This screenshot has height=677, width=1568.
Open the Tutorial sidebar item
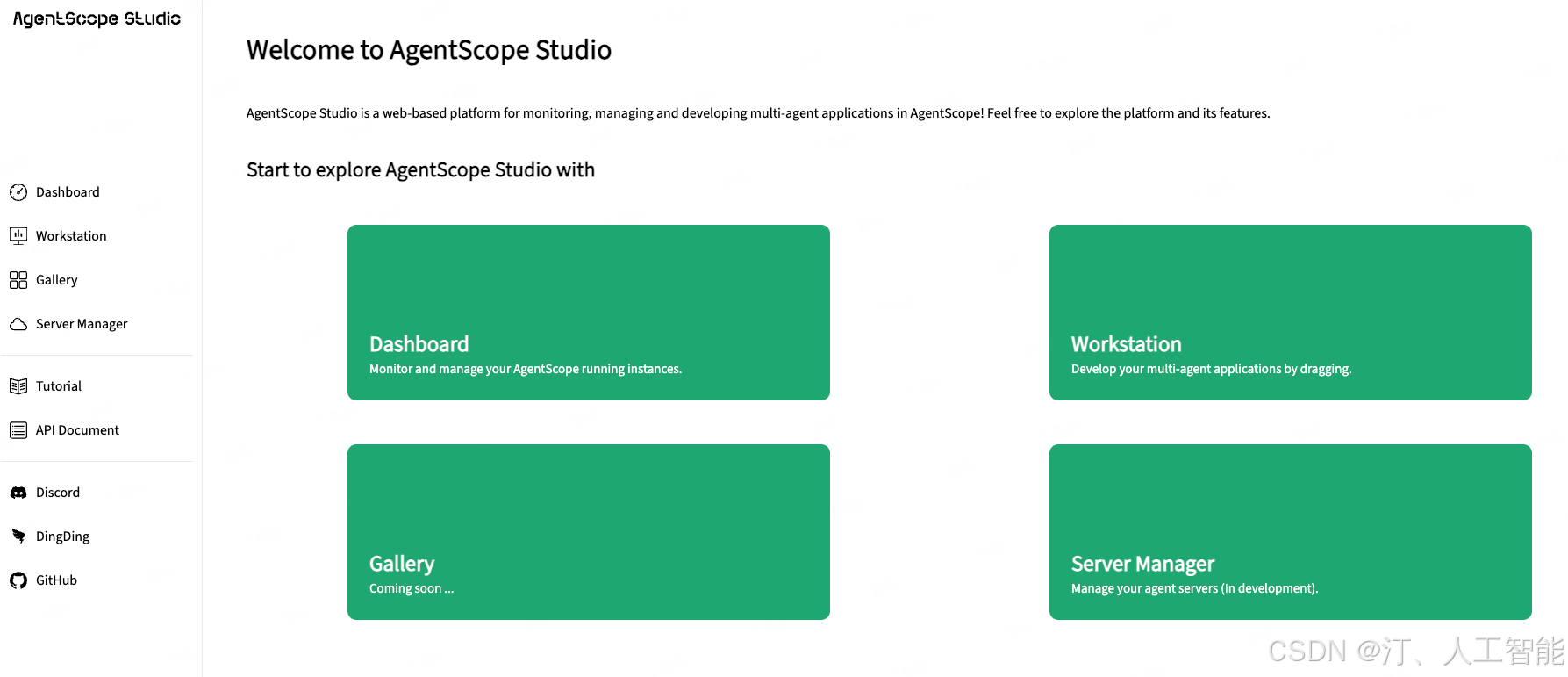[x=59, y=386]
